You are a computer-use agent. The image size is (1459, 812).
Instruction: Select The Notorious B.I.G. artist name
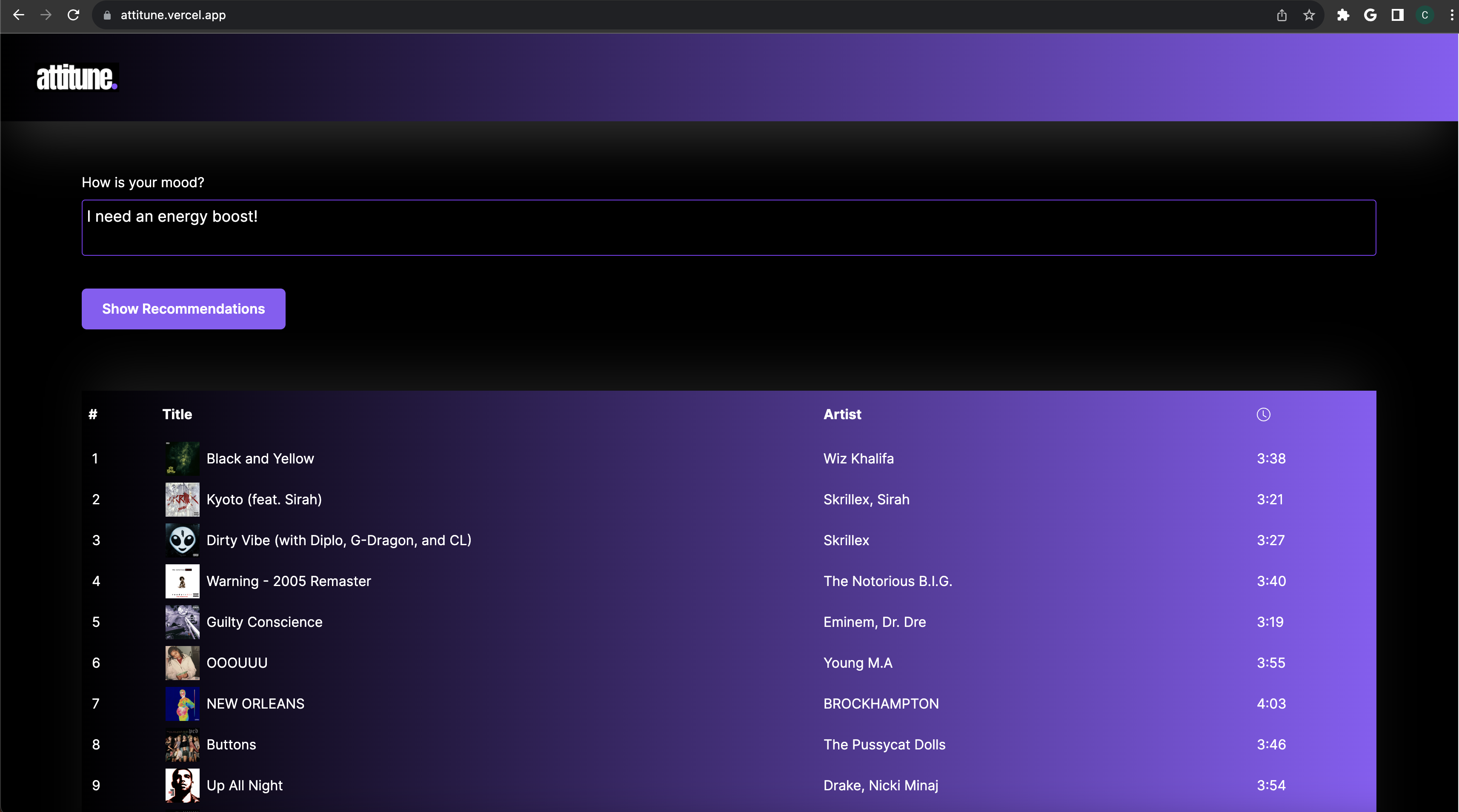[x=887, y=581]
